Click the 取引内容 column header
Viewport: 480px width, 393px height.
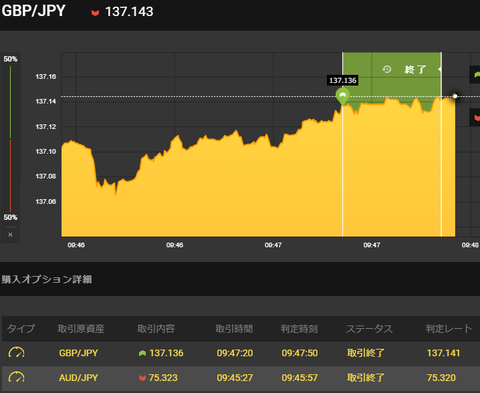156,329
